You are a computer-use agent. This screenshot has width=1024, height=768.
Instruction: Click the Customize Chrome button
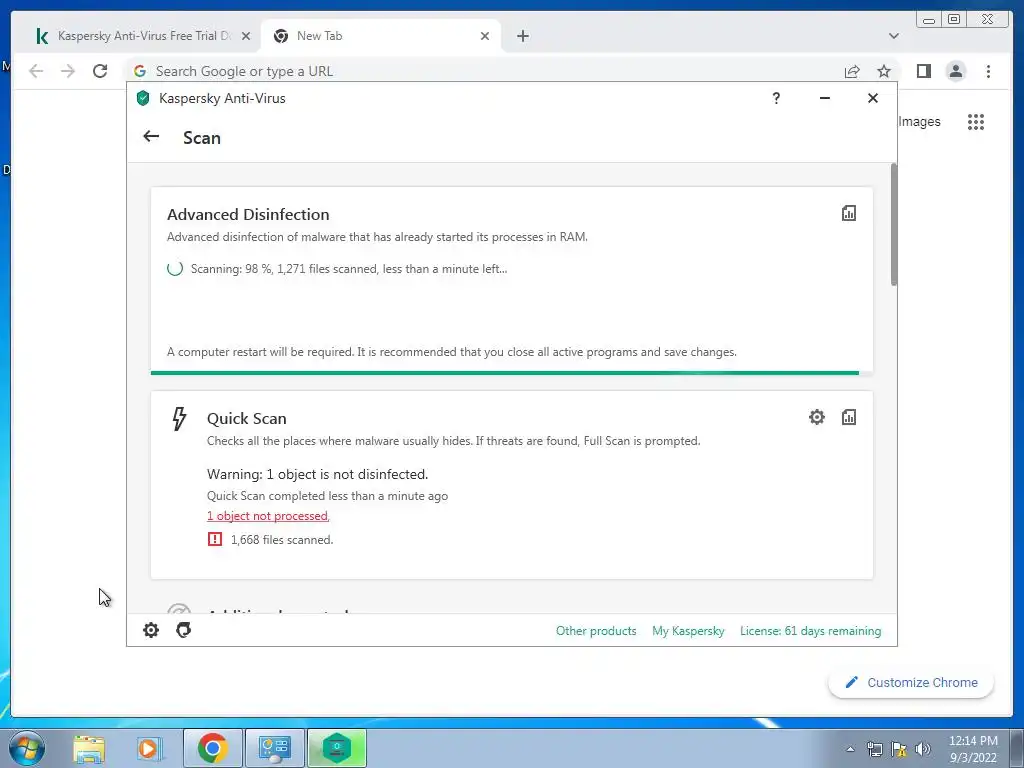click(x=911, y=682)
